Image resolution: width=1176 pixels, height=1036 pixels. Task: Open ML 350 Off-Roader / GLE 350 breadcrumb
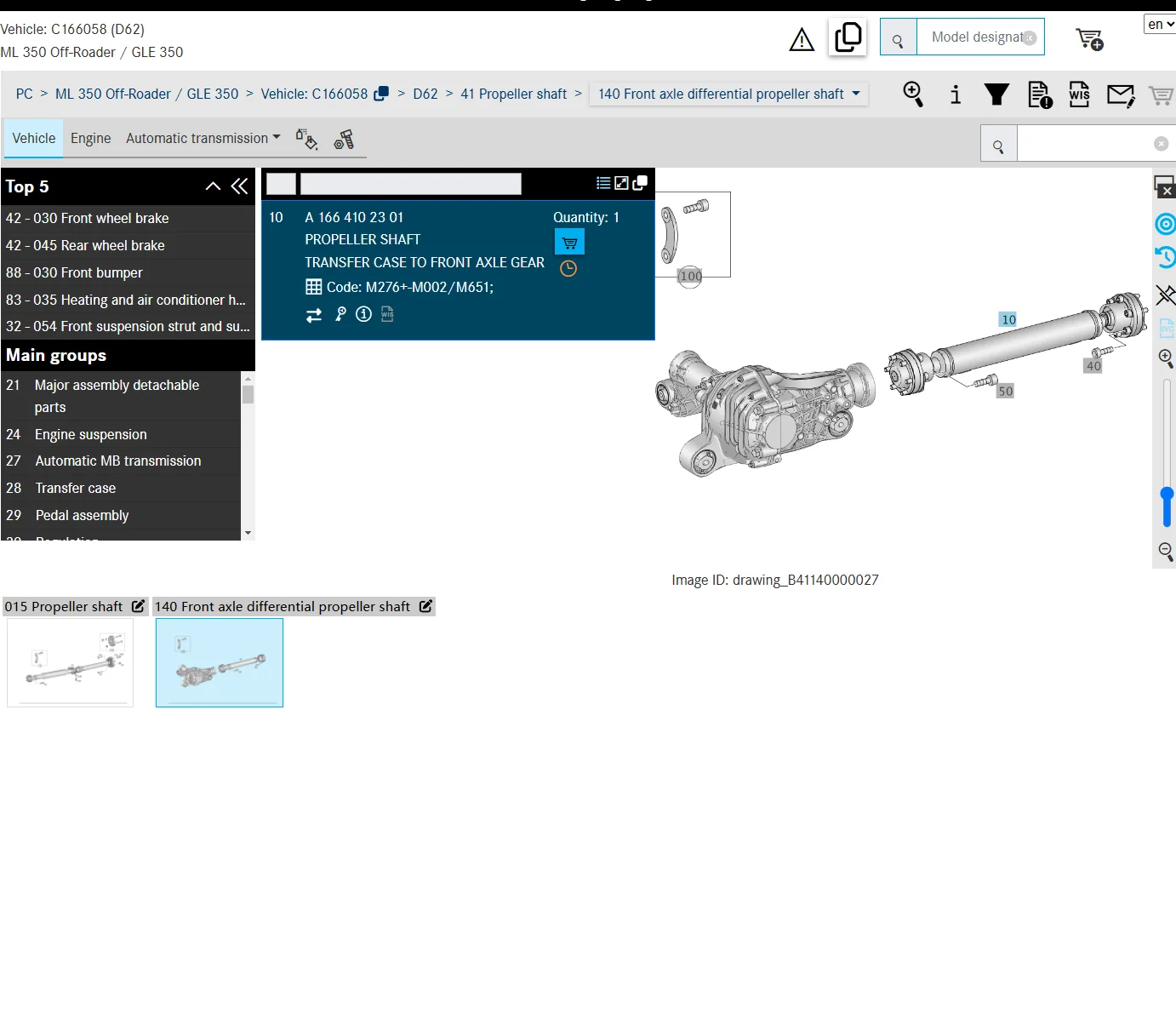tap(146, 94)
